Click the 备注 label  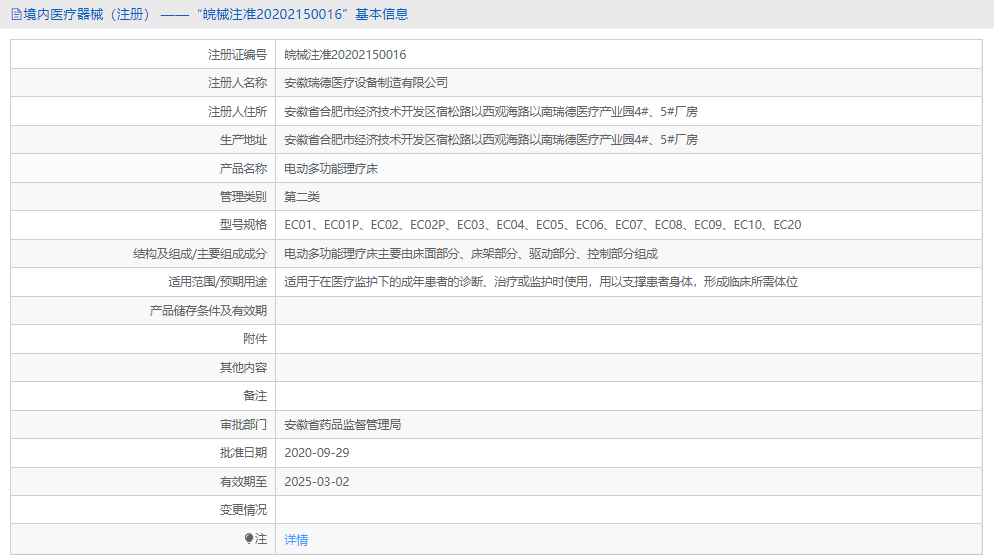[x=255, y=396]
